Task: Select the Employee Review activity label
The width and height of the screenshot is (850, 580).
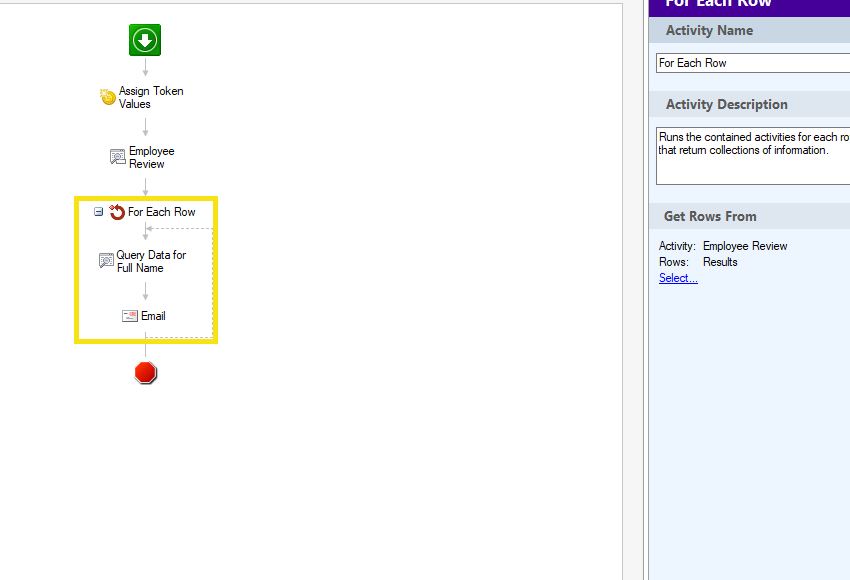Action: pos(151,157)
